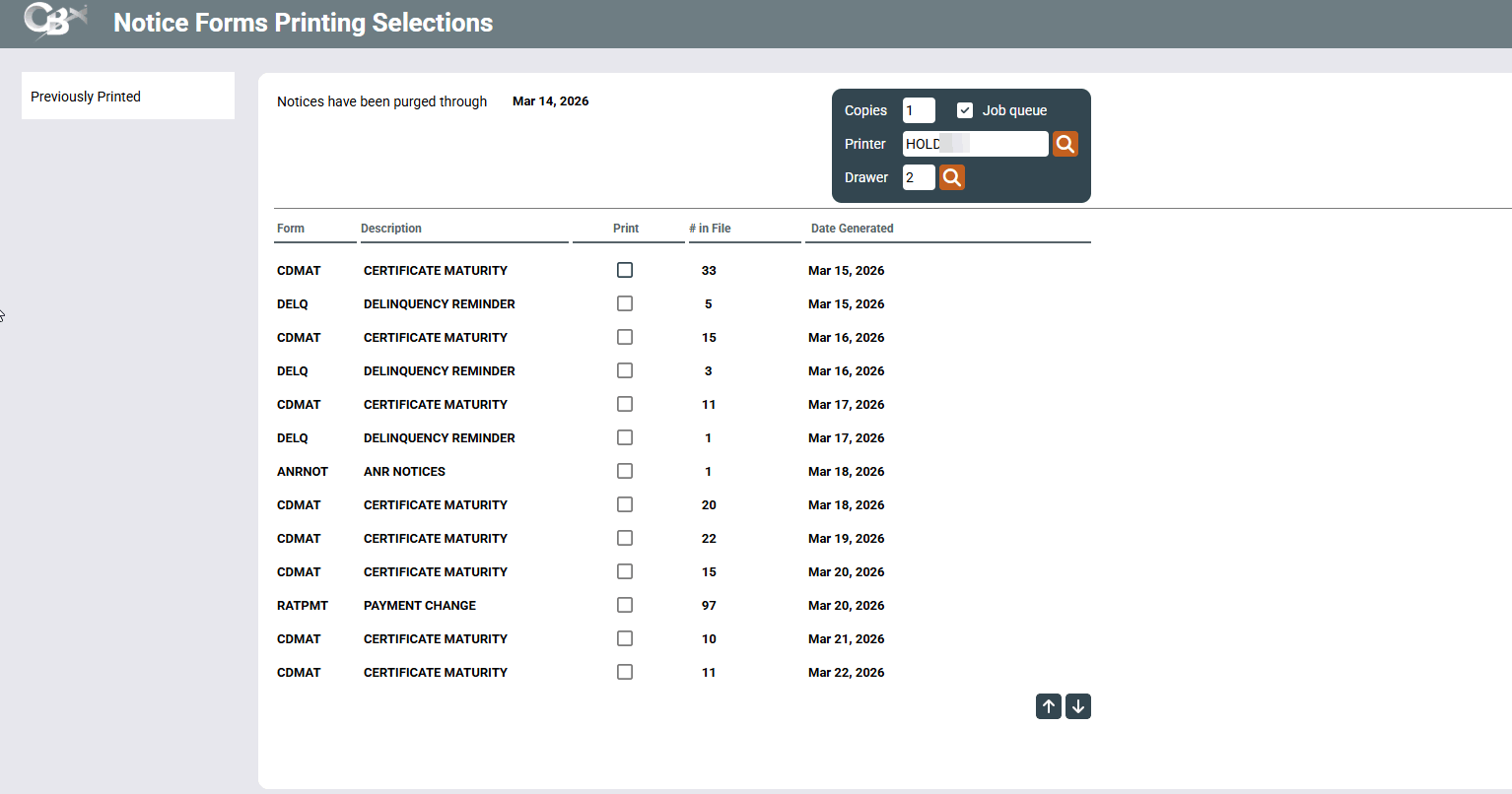Click the Form column header
The height and width of the screenshot is (794, 1512).
point(291,229)
